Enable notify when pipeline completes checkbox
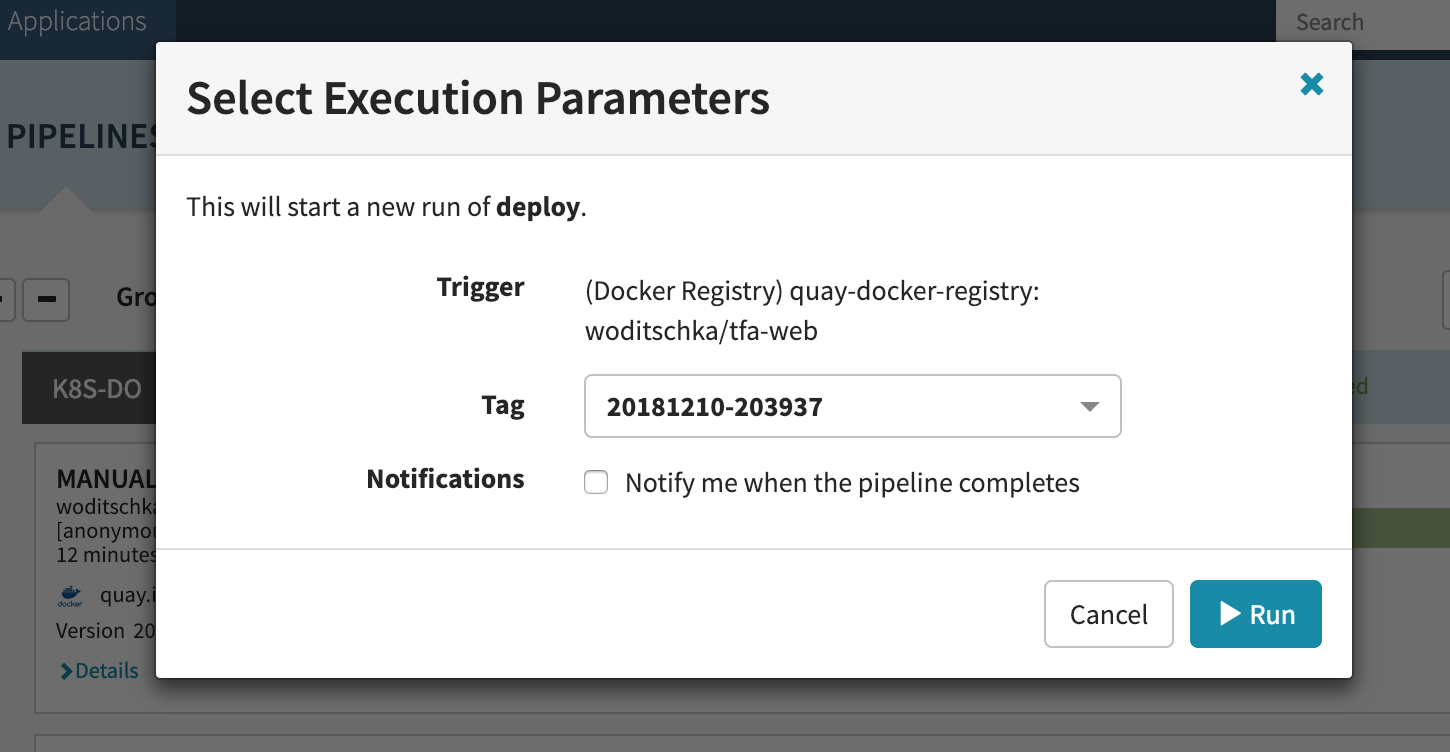Screen dimensions: 1450x752 (596, 483)
